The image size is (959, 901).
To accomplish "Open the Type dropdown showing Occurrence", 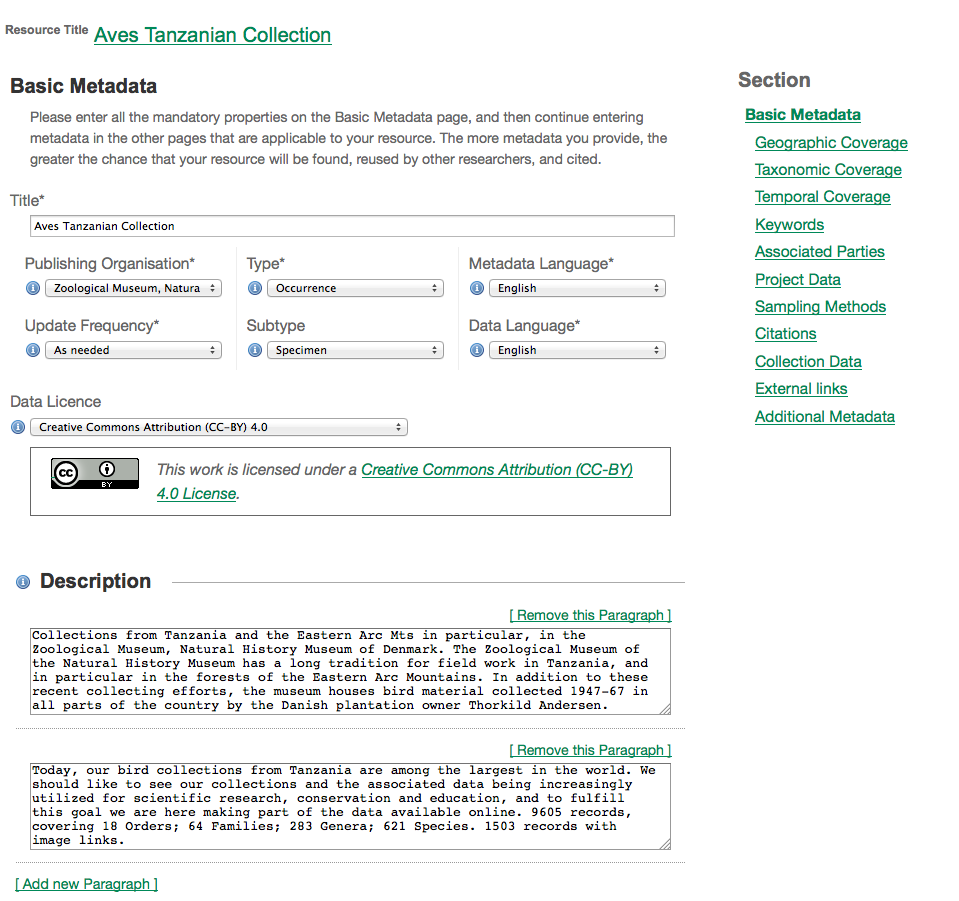I will (355, 288).
